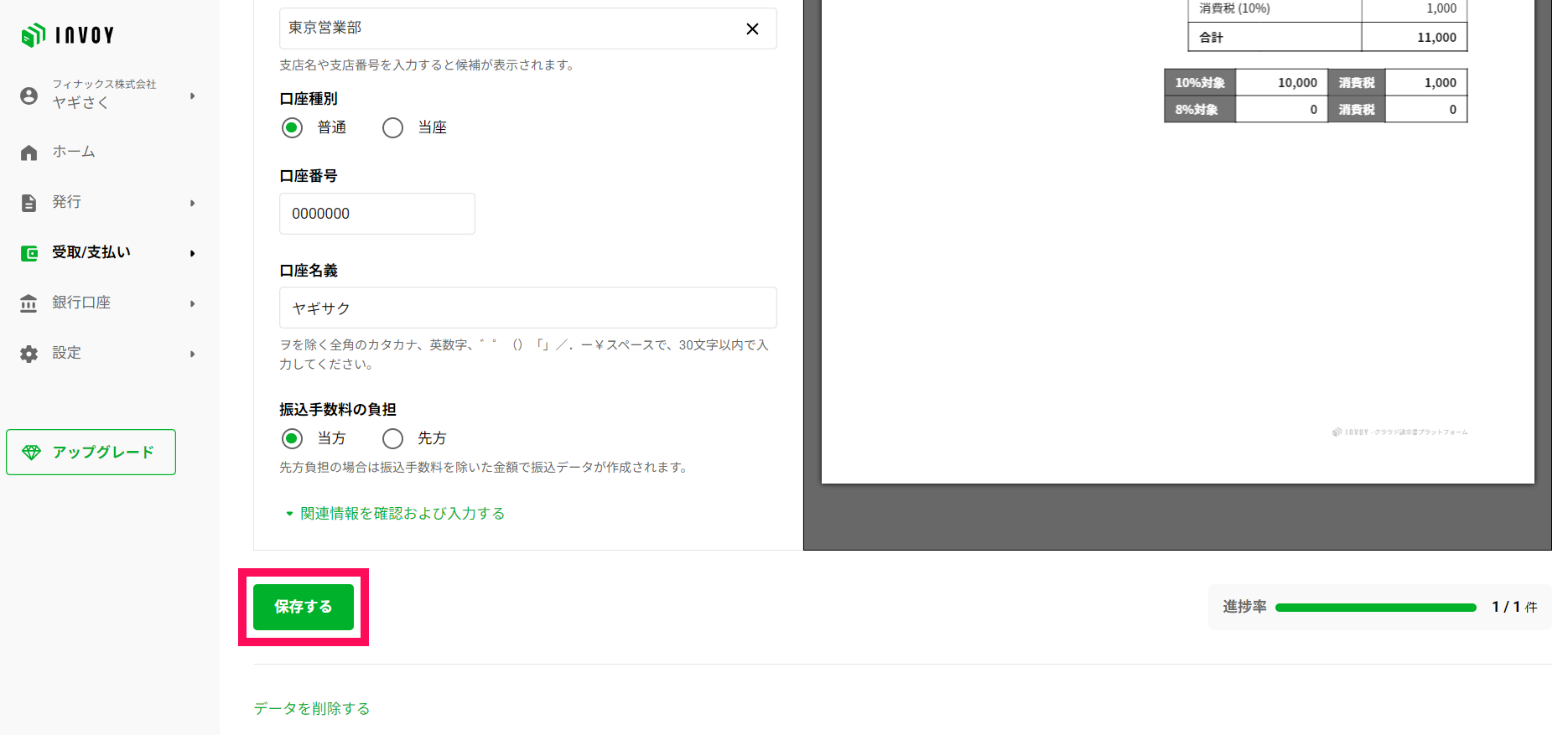This screenshot has height=735, width=1568.
Task: Expand the 発行 submenu arrow
Action: pyautogui.click(x=192, y=203)
